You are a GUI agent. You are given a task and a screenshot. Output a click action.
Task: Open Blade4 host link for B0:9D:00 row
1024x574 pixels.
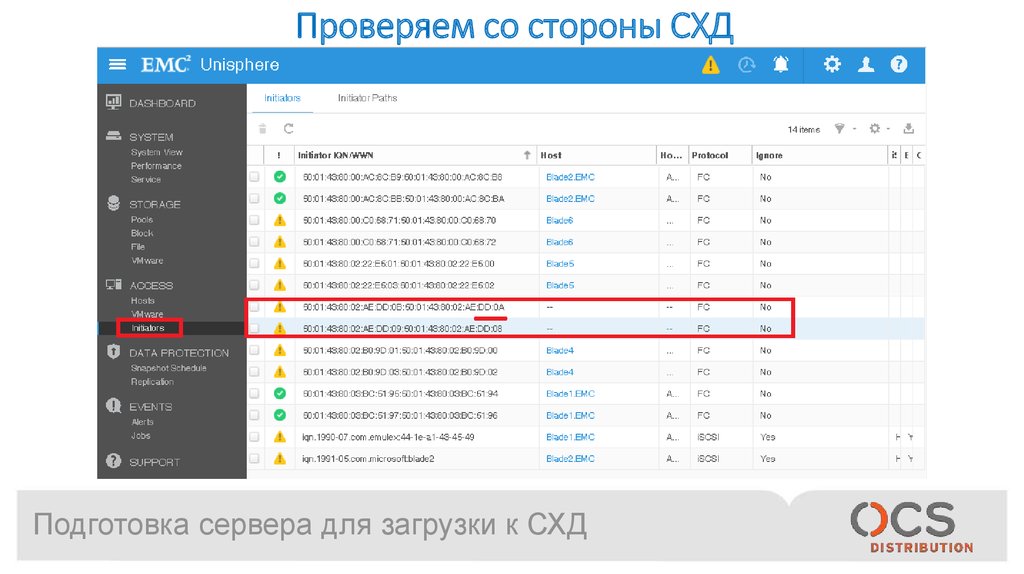tap(560, 350)
